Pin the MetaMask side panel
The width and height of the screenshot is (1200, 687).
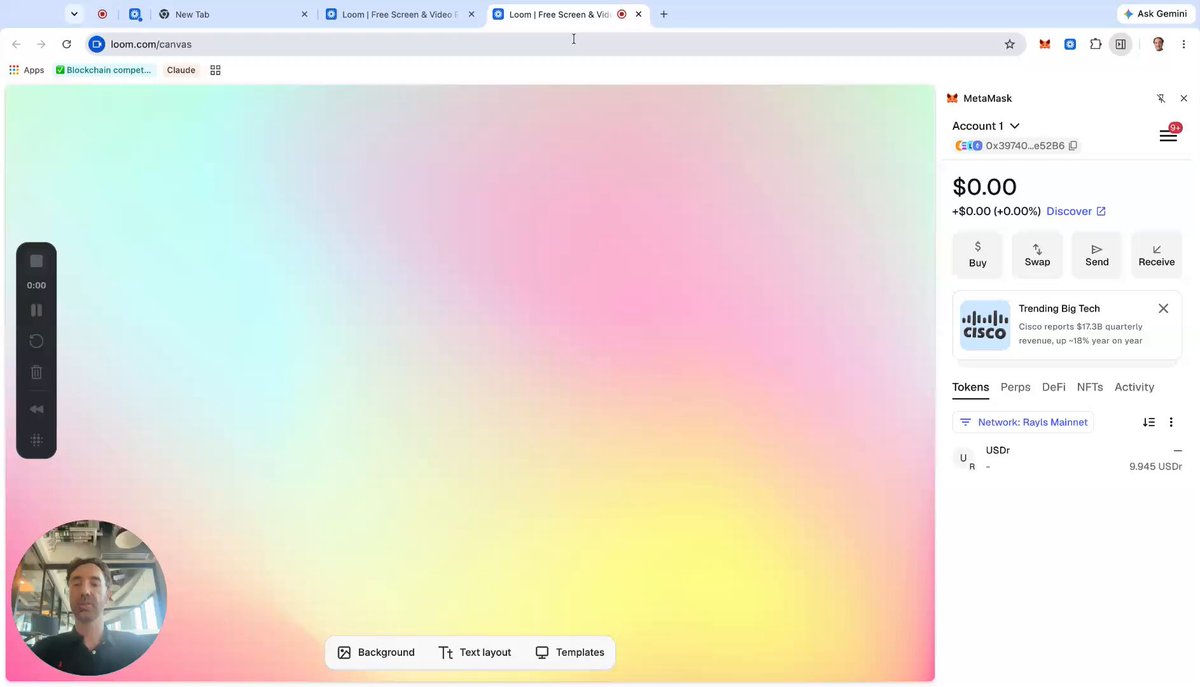click(1161, 99)
